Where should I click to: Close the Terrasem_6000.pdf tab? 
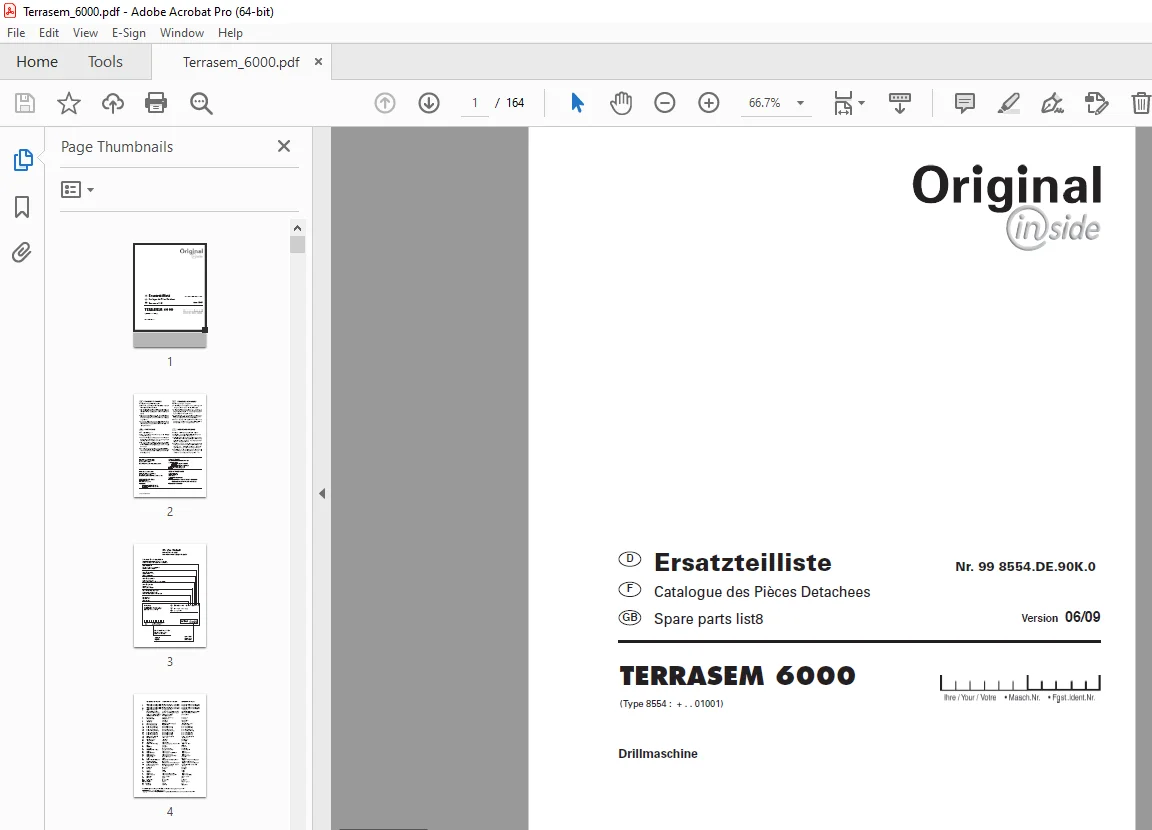click(x=318, y=62)
